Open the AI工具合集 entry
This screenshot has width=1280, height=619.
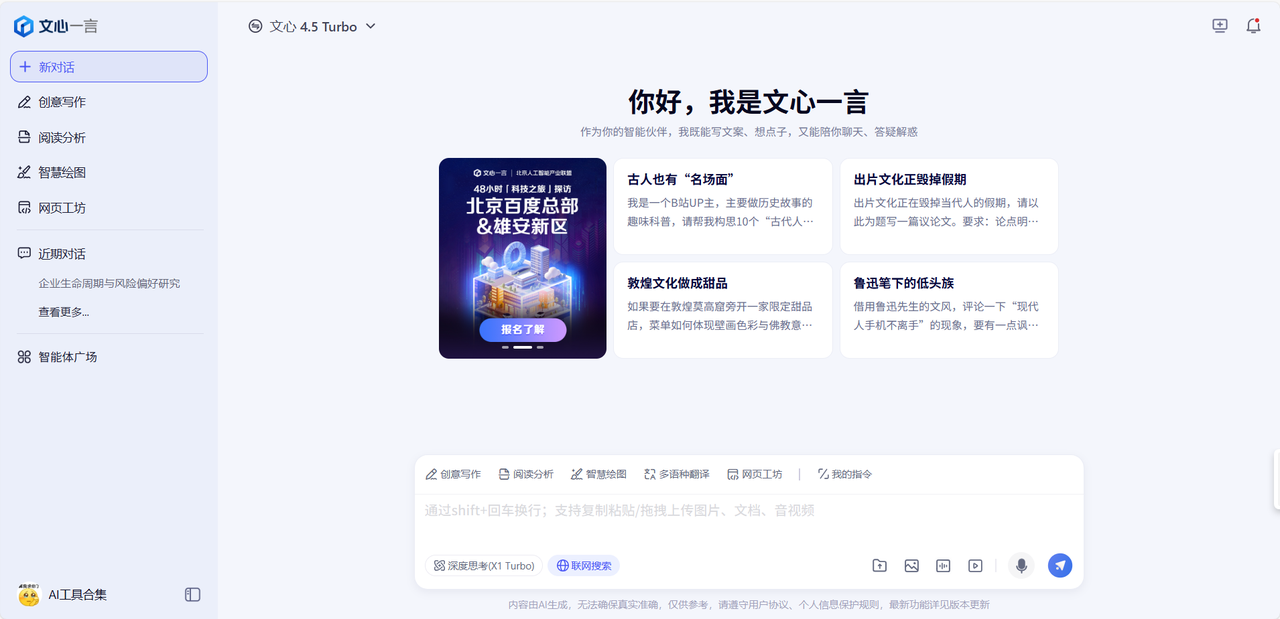(x=78, y=594)
